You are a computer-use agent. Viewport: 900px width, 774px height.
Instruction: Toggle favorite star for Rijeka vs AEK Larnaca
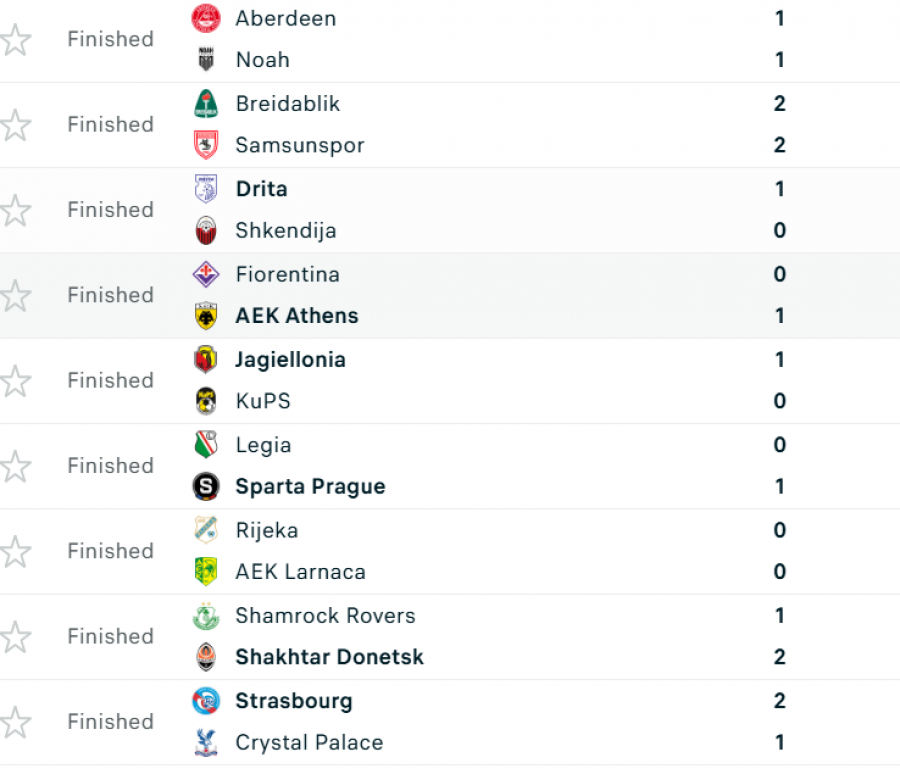15,552
